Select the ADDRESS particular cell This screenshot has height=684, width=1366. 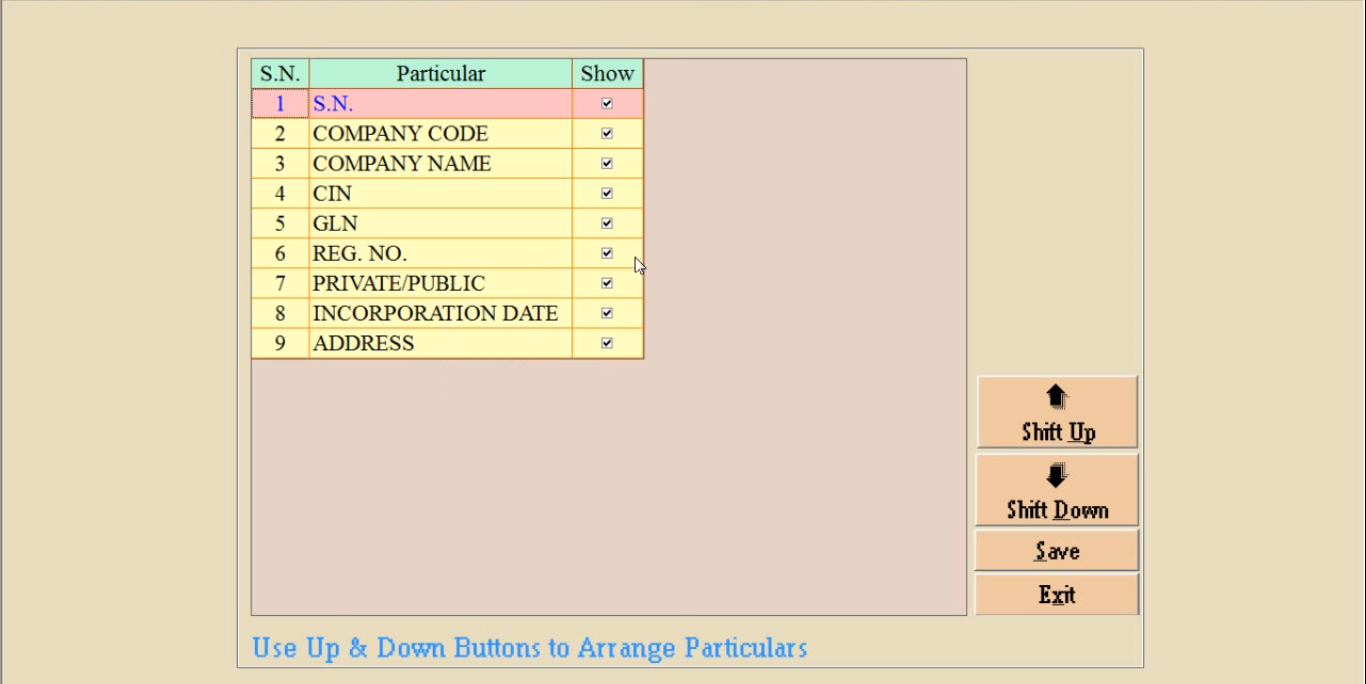(440, 344)
